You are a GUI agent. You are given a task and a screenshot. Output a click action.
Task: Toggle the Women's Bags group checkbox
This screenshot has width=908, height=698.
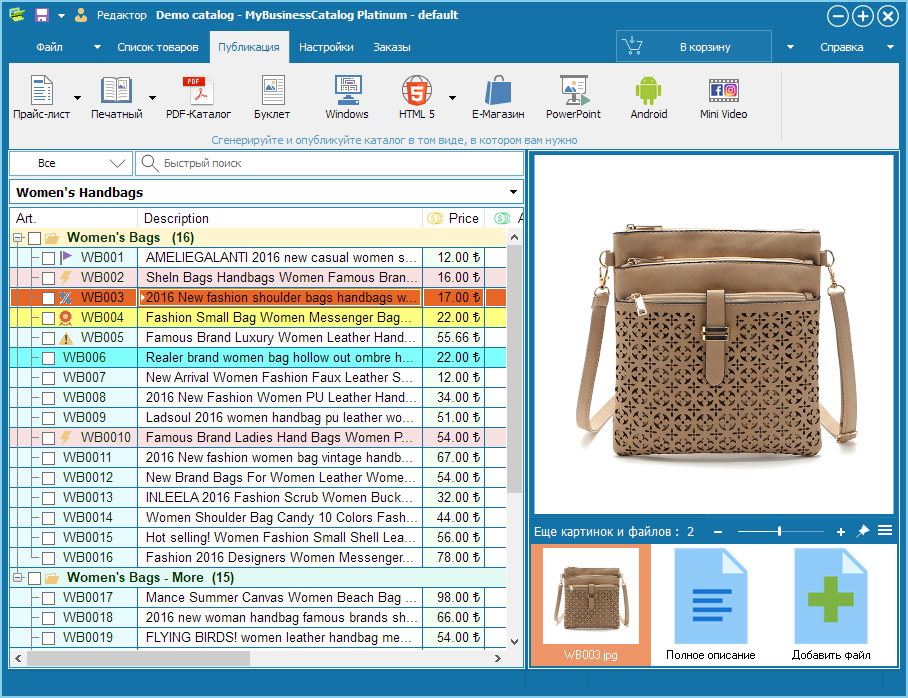34,238
